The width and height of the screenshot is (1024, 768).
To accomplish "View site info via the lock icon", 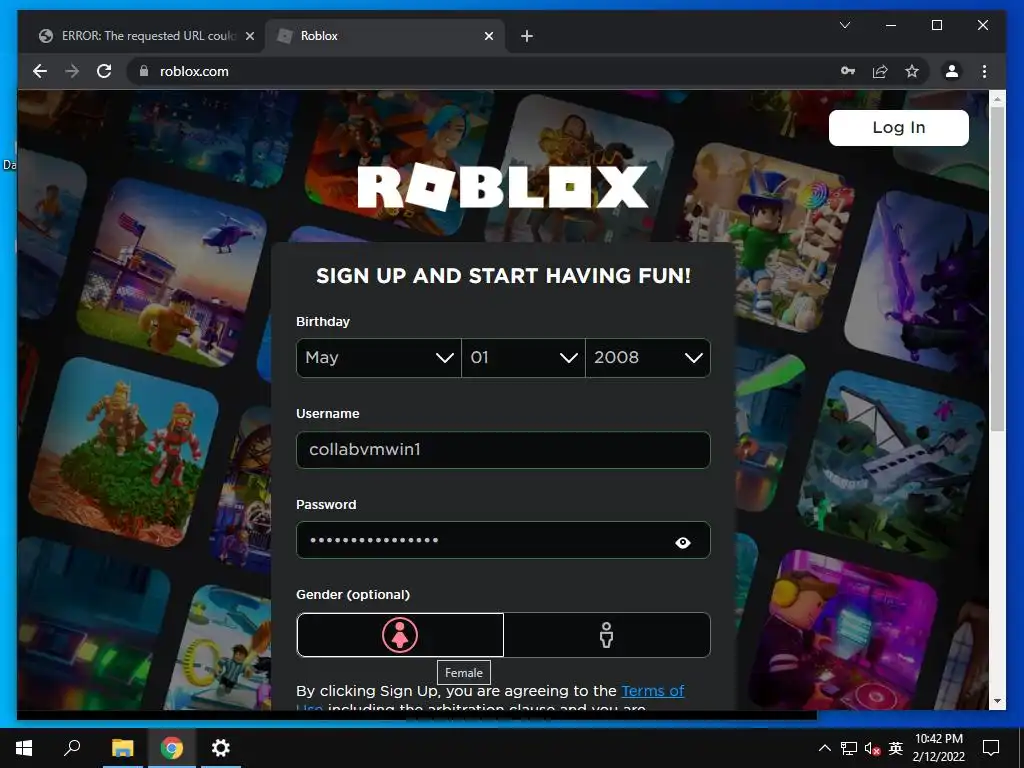I will (144, 71).
